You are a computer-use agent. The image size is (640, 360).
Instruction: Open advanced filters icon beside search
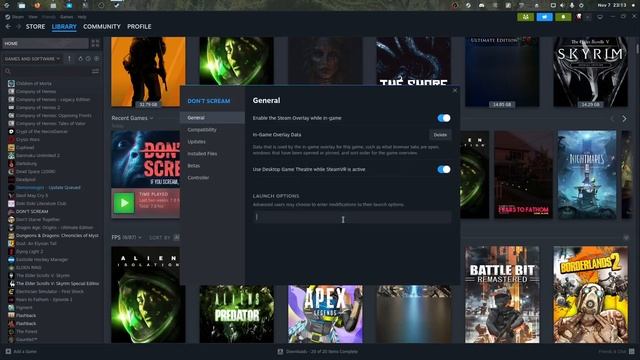95,71
